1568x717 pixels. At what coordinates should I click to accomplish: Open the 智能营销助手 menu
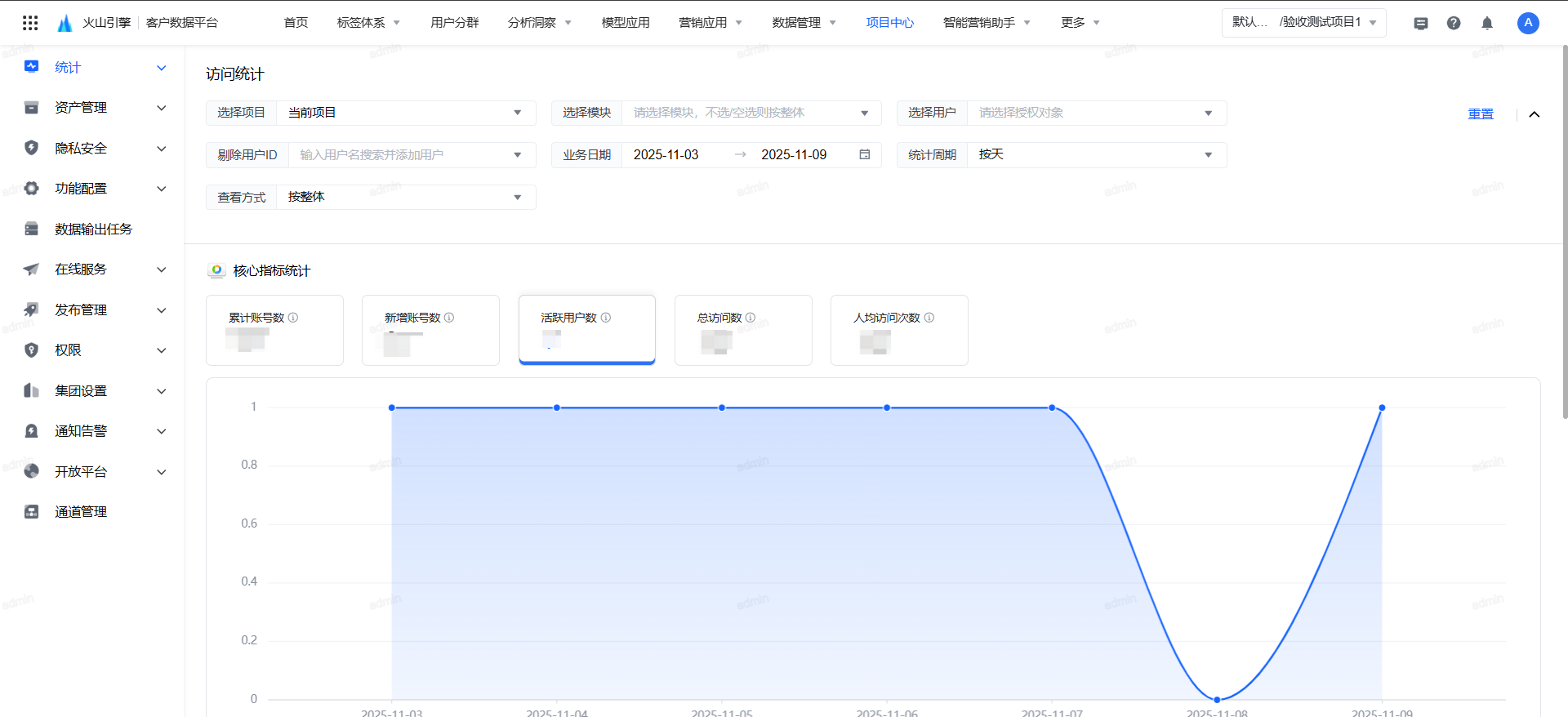(987, 23)
